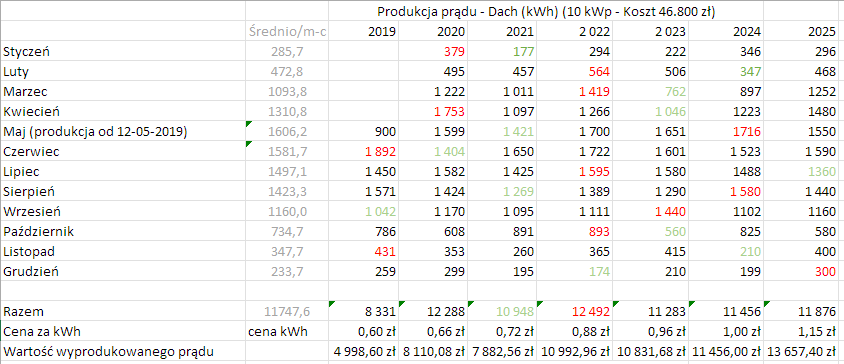Select the total average cell 11747,6
The image size is (844, 364).
(x=286, y=311)
